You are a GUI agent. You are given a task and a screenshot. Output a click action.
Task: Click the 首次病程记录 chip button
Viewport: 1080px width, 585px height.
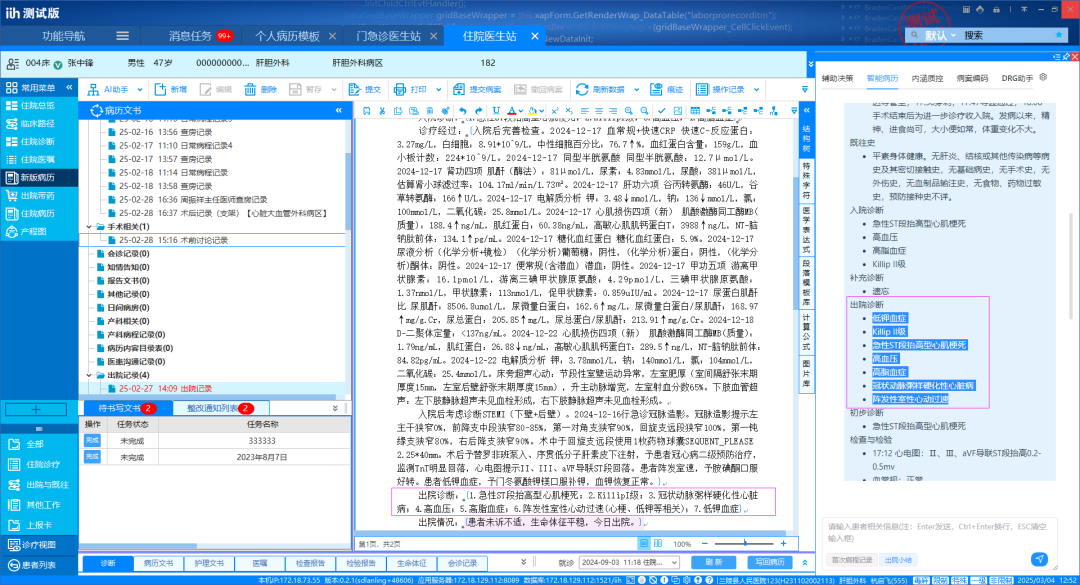(851, 560)
